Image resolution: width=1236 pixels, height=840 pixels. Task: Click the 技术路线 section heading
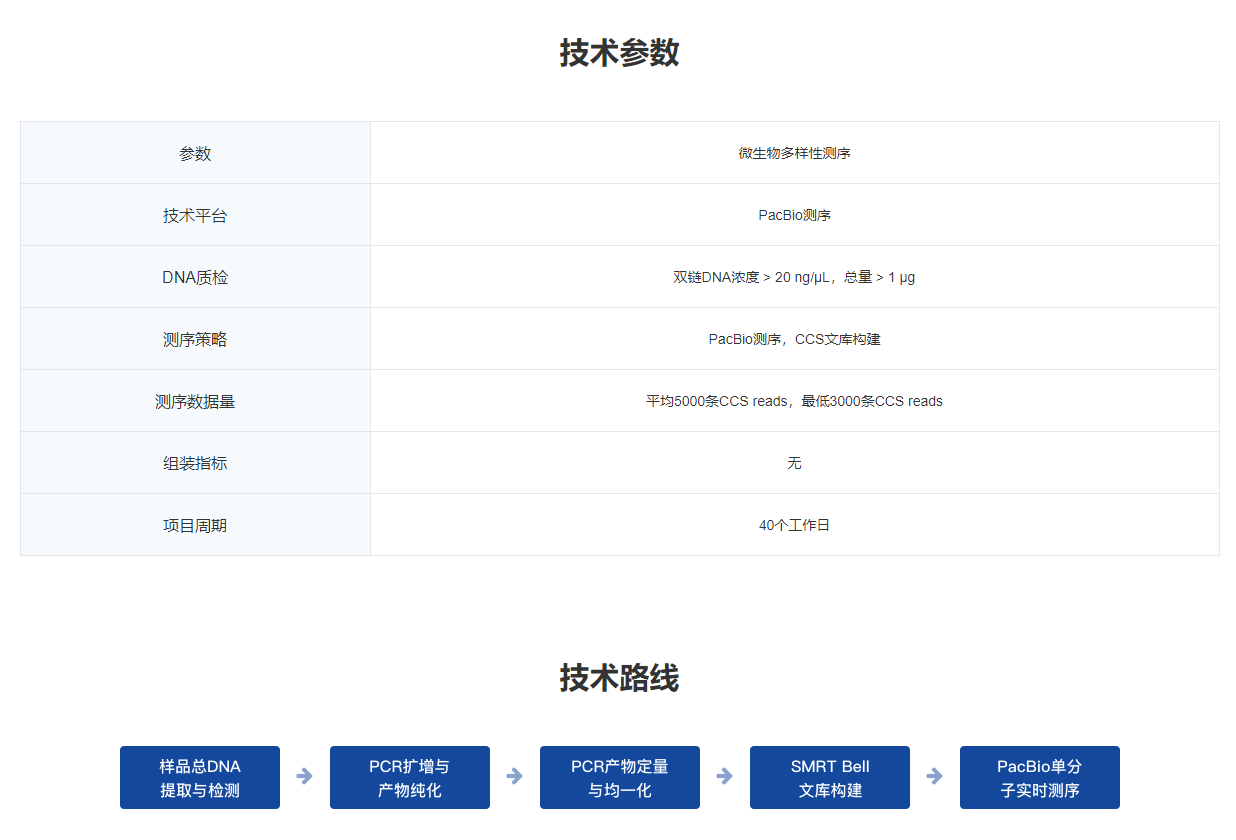(619, 678)
